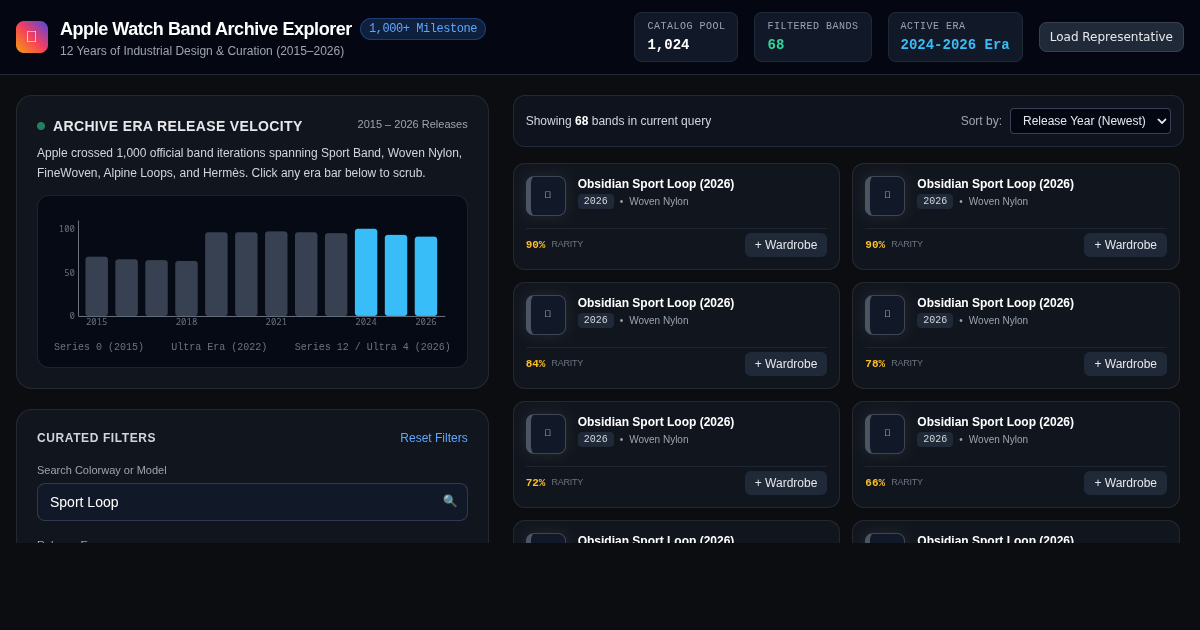Click the 1,000+ Milestone badge
This screenshot has width=1200, height=630.
423,29
